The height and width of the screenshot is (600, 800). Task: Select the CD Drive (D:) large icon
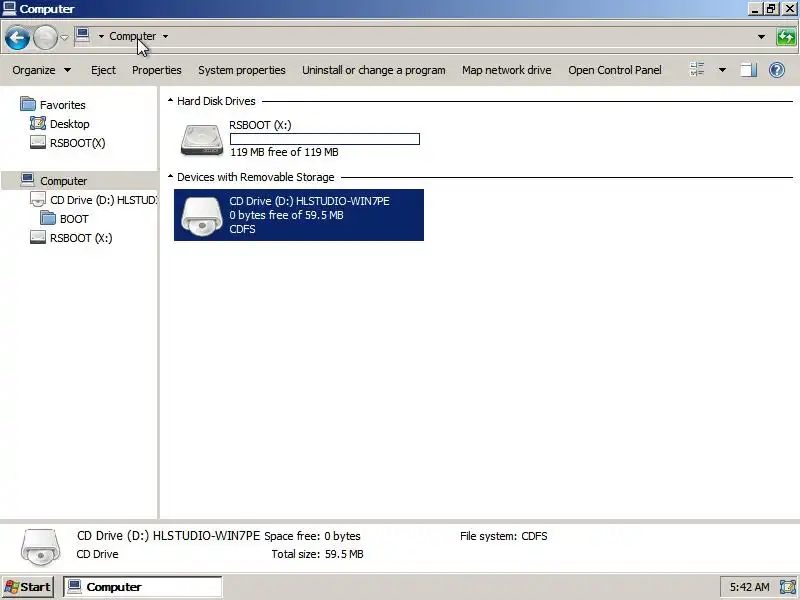[x=202, y=216]
